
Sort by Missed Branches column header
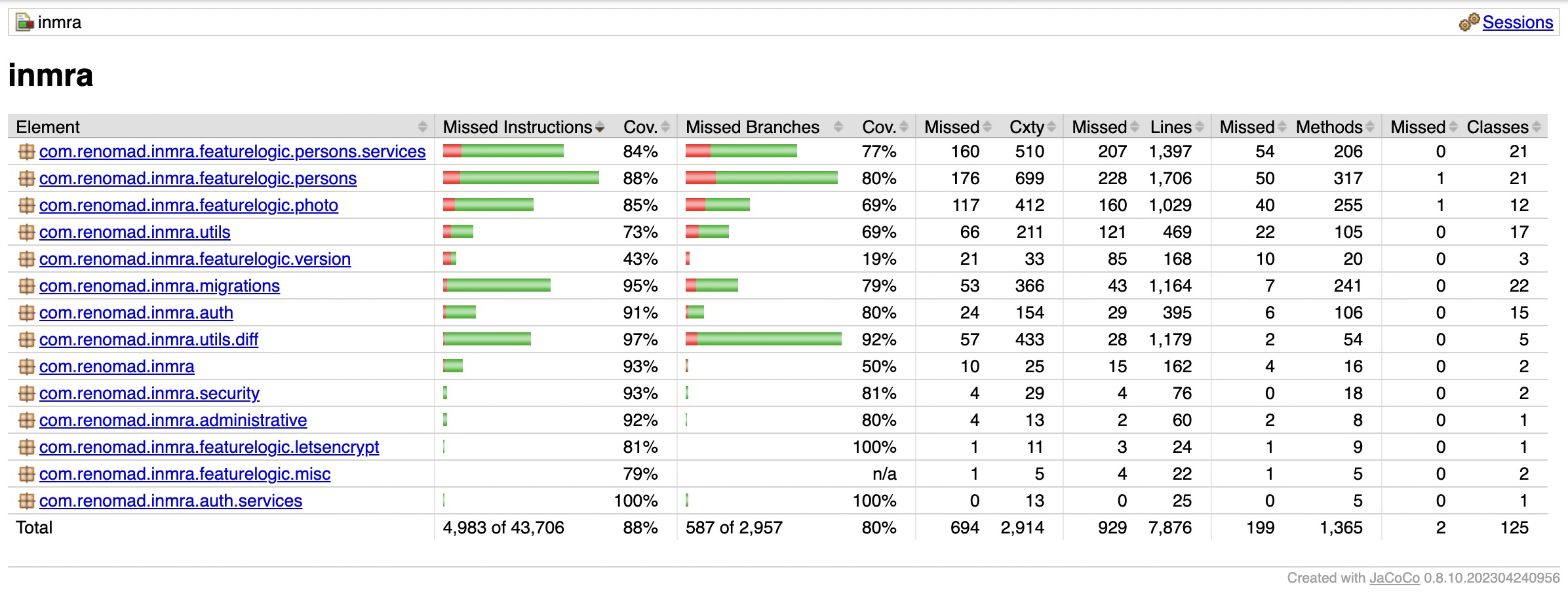[753, 126]
